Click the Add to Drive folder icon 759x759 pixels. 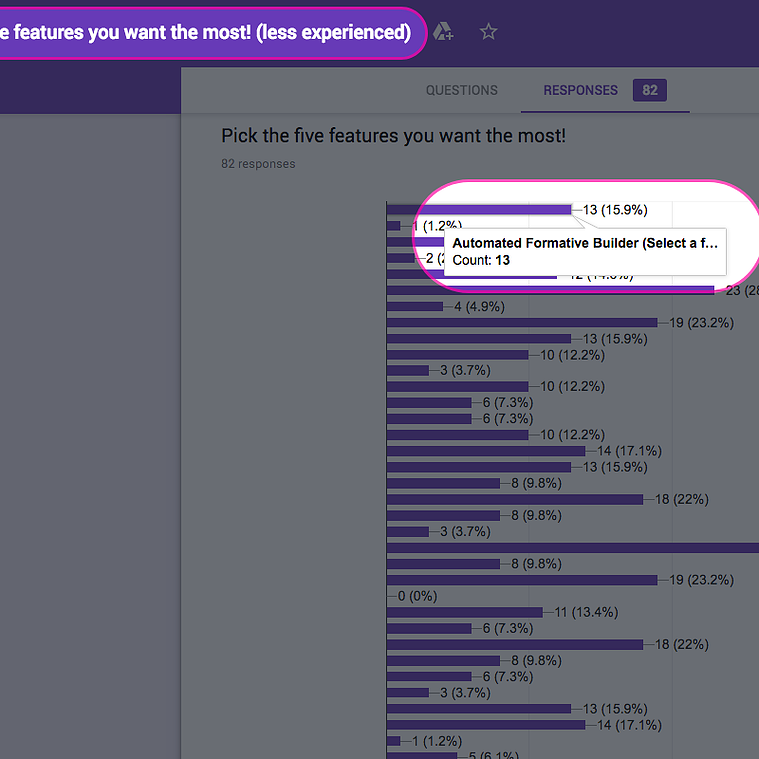[442, 31]
